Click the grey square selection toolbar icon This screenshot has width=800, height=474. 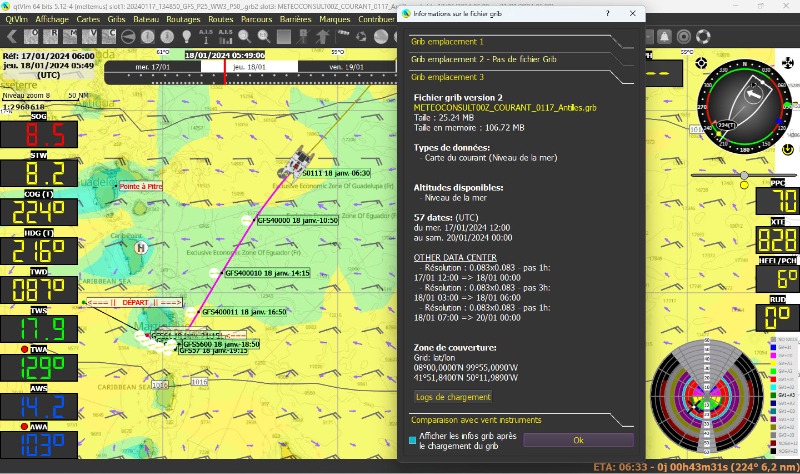point(284,37)
